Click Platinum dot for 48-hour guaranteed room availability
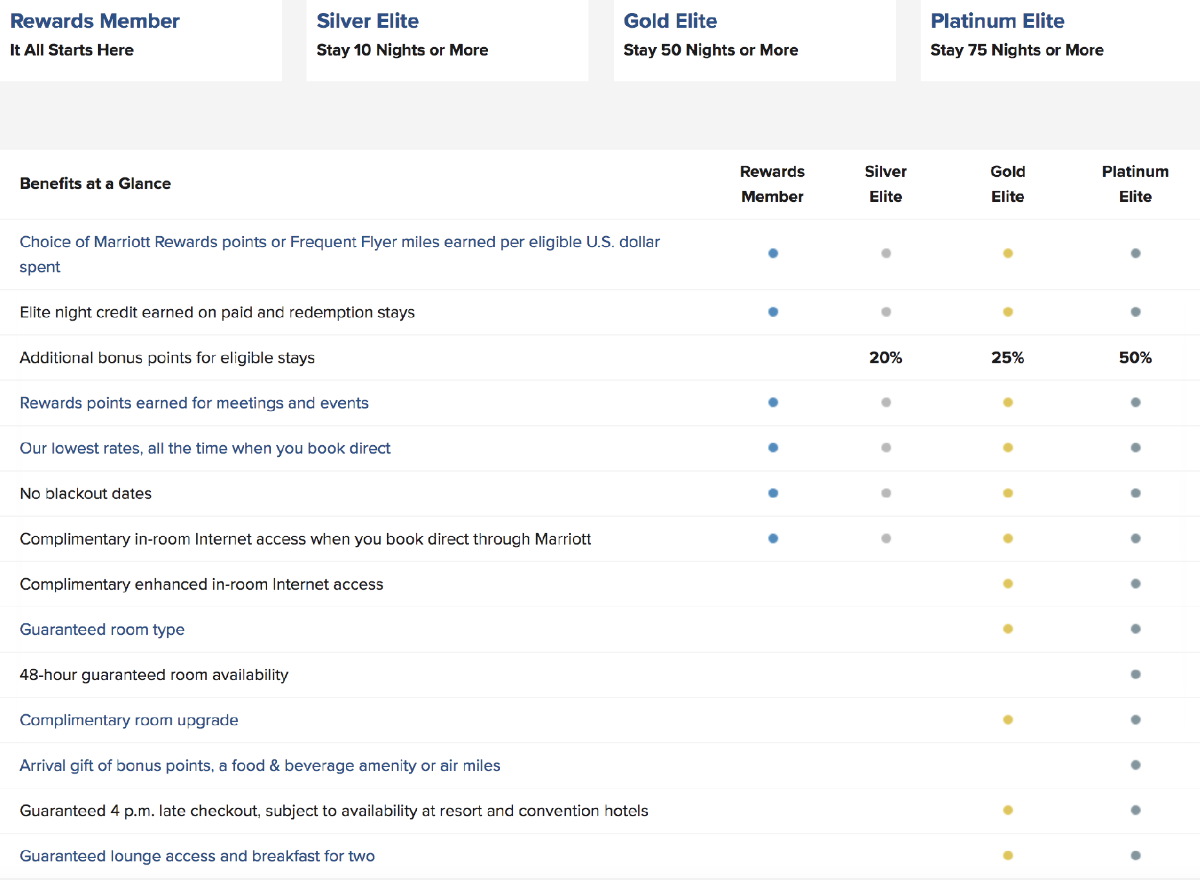 pos(1136,675)
